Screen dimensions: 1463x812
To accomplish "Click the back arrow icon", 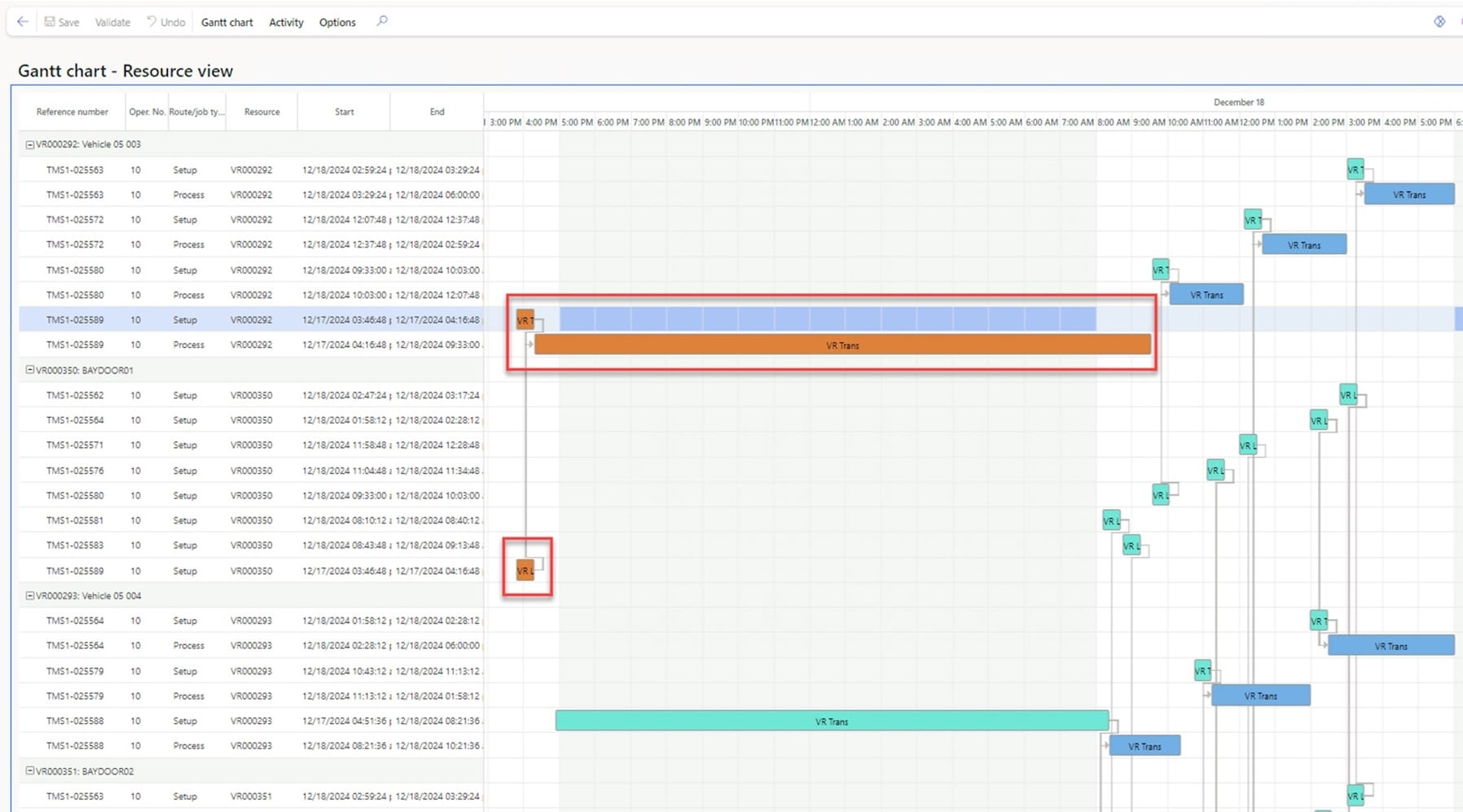I will [23, 22].
